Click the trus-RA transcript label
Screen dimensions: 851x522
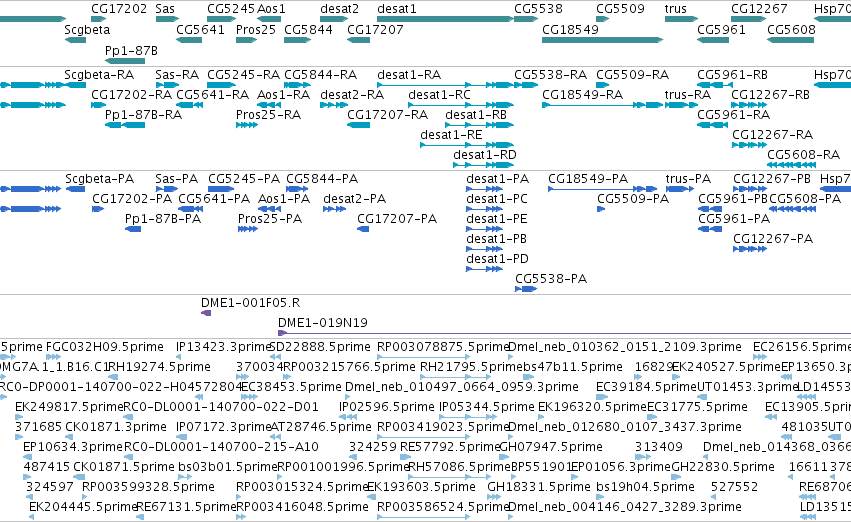click(688, 94)
